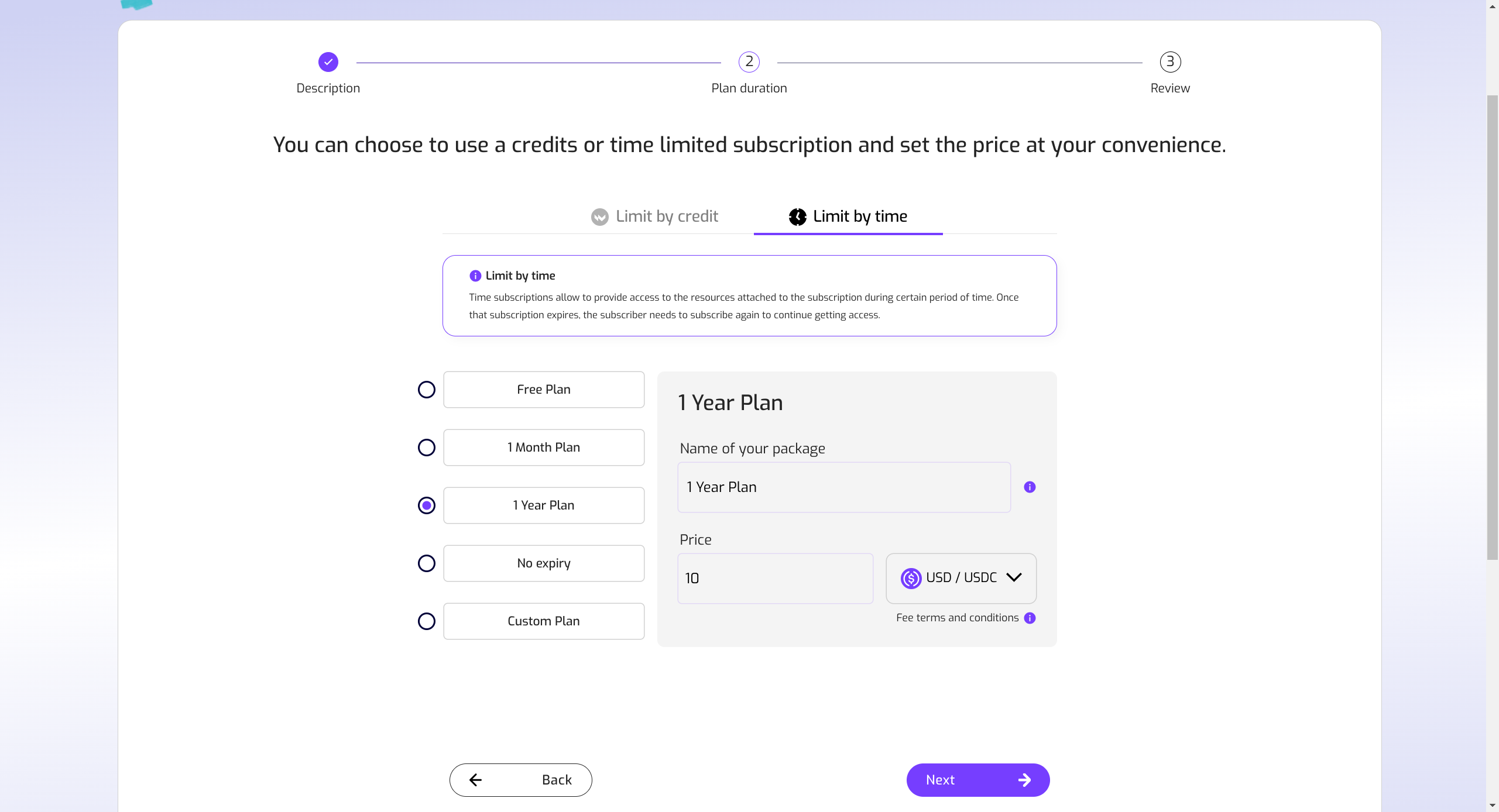Switch to the Limit by credit tab
Screen dimensions: 1499x812
(655, 216)
